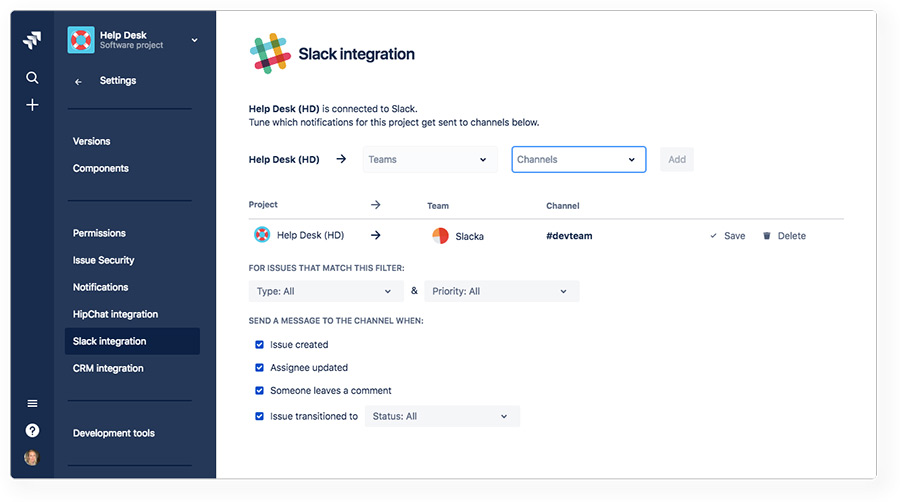900x502 pixels.
Task: Click the #devteam channel name
Action: [x=569, y=236]
